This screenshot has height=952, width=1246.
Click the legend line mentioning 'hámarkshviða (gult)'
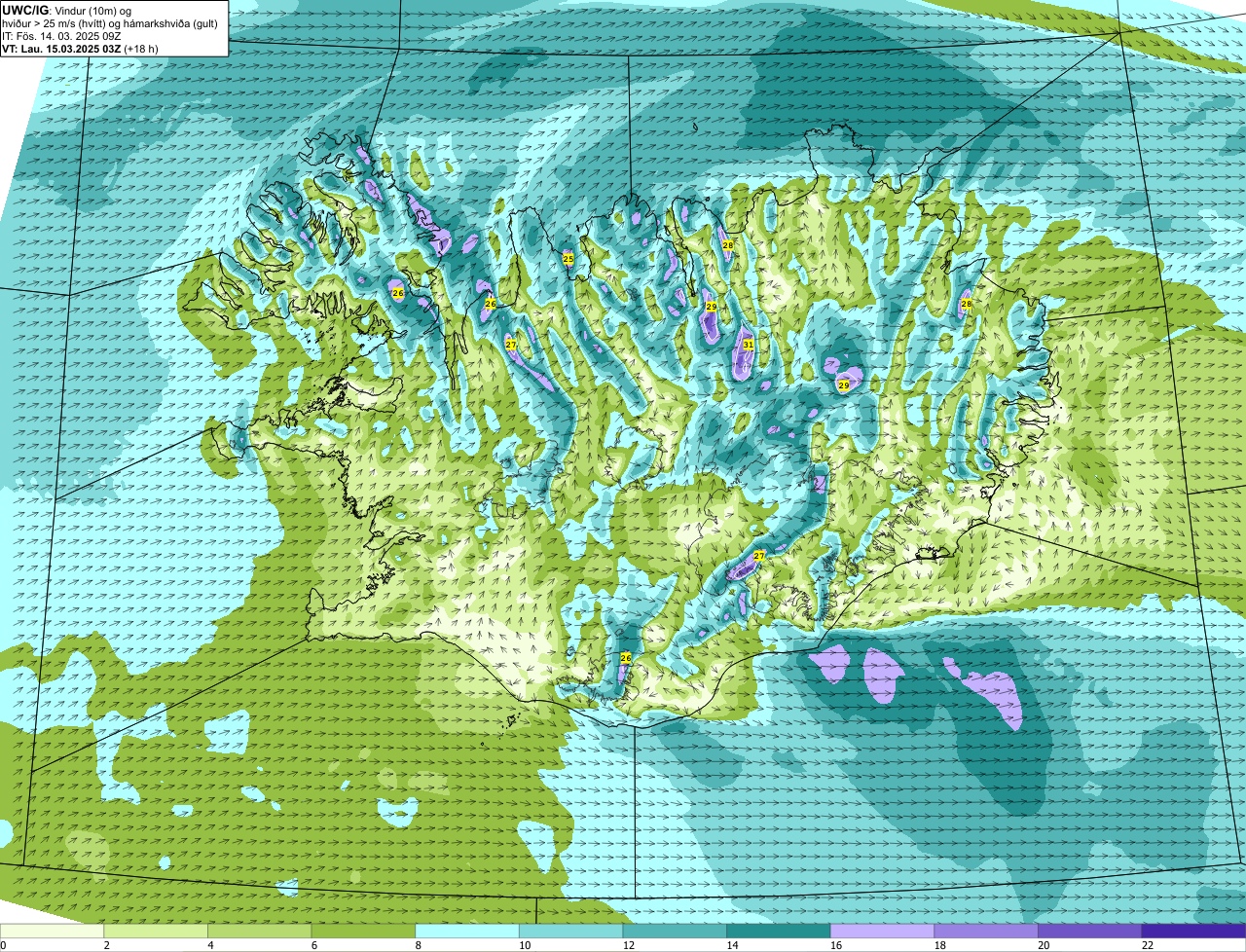point(109,22)
